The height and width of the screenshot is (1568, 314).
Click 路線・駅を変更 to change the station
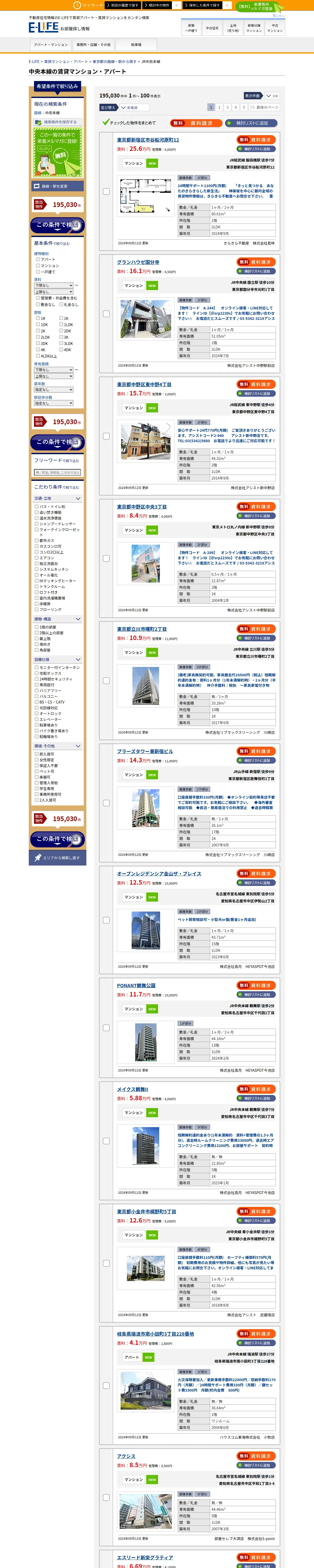click(x=58, y=186)
